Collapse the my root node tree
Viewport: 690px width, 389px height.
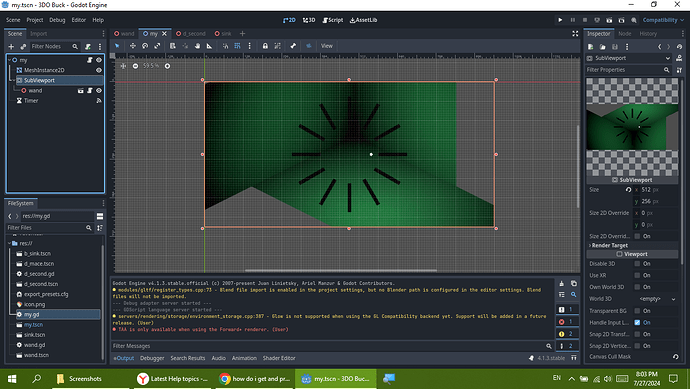click(x=9, y=60)
